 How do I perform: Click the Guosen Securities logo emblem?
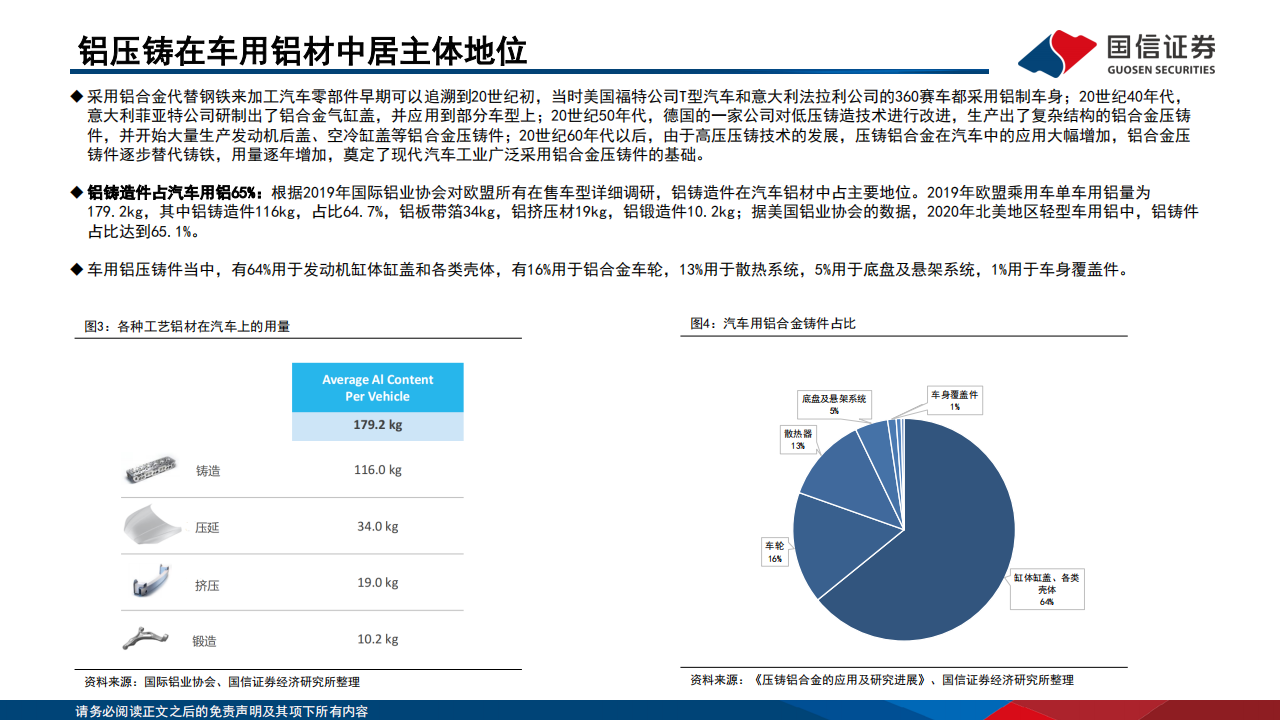click(x=1057, y=53)
